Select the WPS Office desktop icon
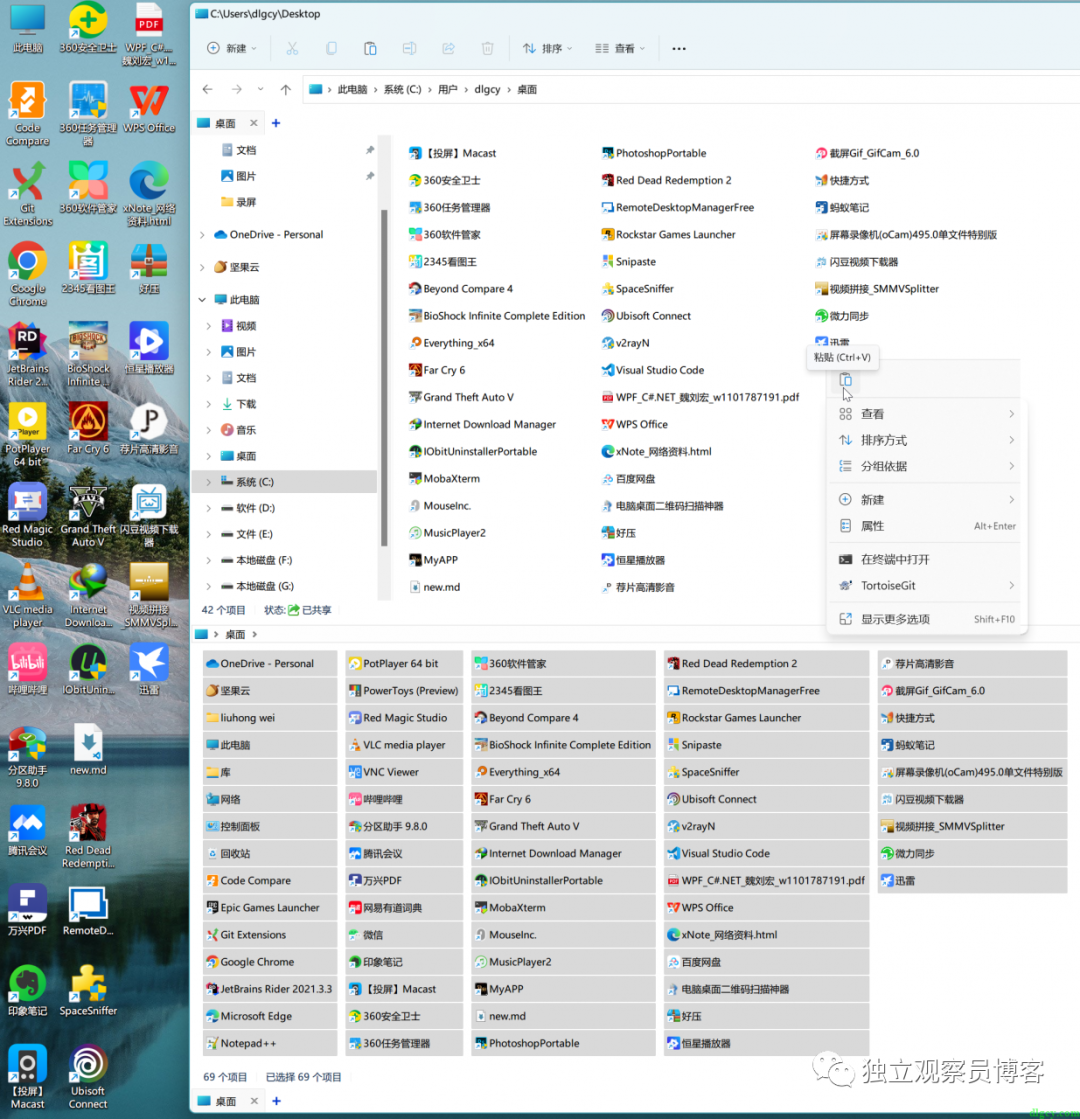This screenshot has height=1119, width=1080. [148, 108]
